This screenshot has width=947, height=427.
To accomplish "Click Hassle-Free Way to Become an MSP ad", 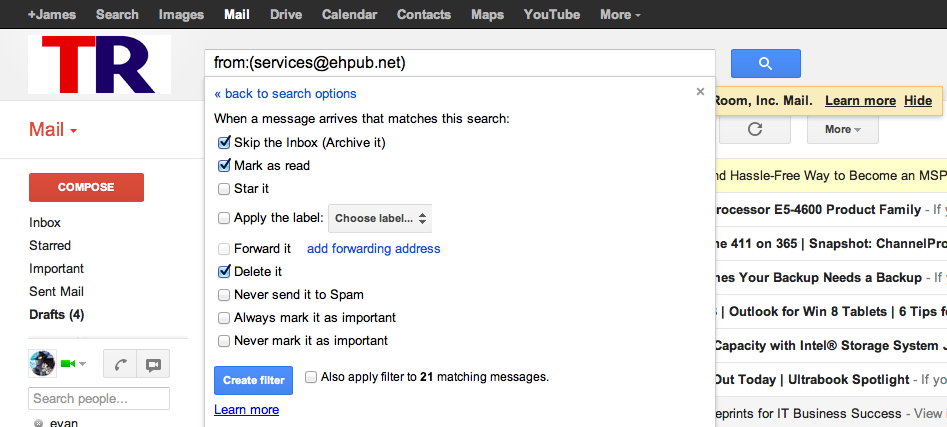I will pyautogui.click(x=830, y=176).
